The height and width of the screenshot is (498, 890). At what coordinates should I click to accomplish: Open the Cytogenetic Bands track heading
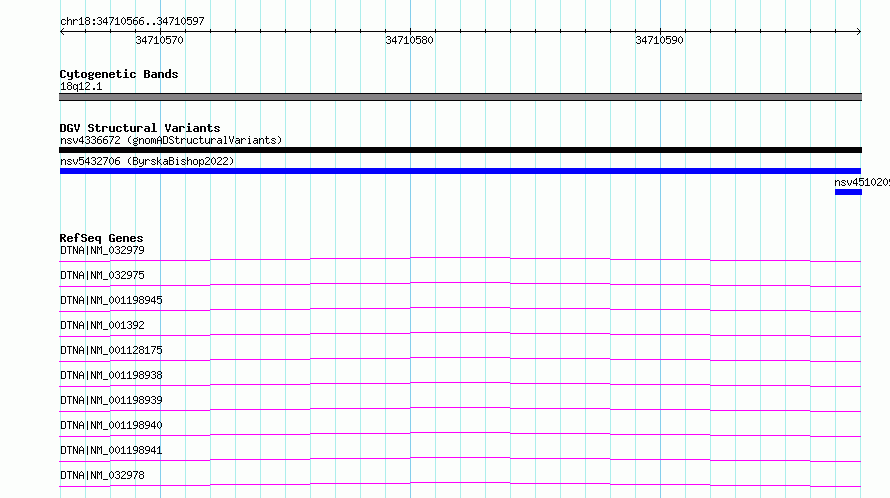pyautogui.click(x=119, y=74)
